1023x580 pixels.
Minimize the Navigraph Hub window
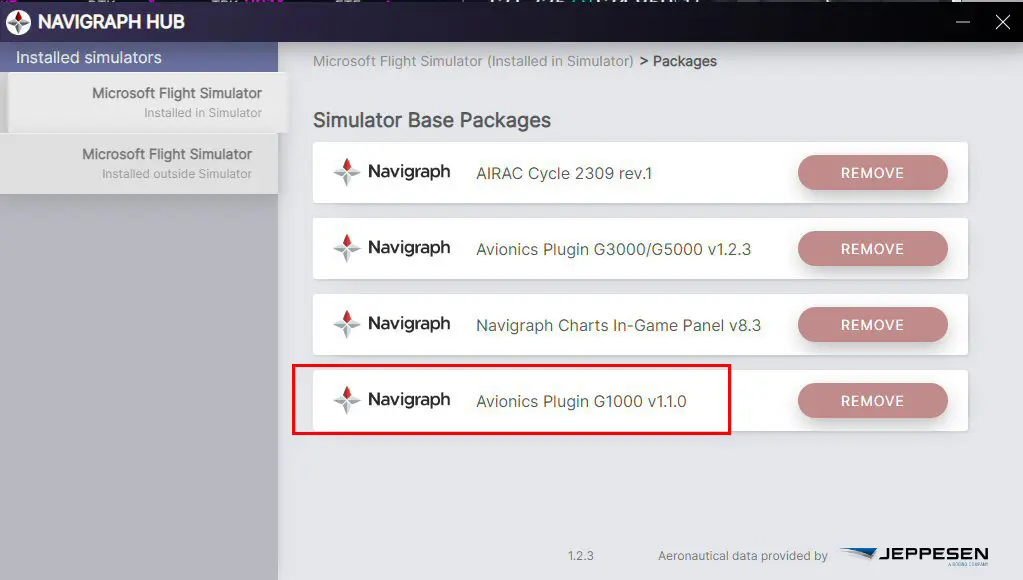coord(962,22)
